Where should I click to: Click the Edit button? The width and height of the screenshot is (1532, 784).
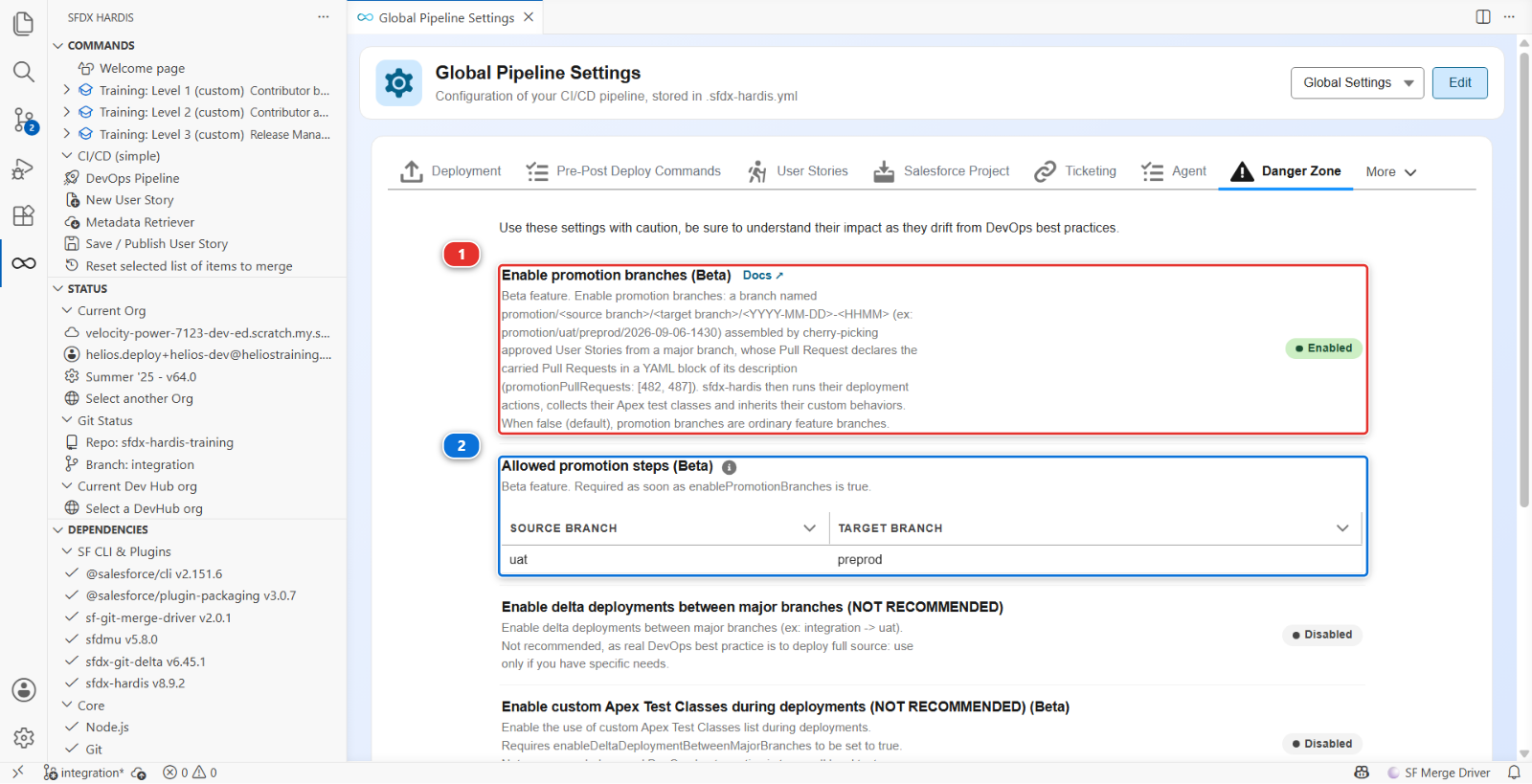1460,82
